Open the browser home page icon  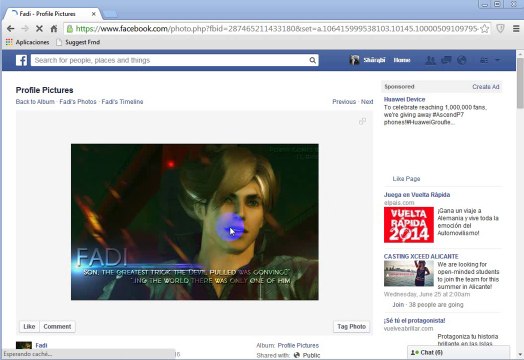pos(53,29)
